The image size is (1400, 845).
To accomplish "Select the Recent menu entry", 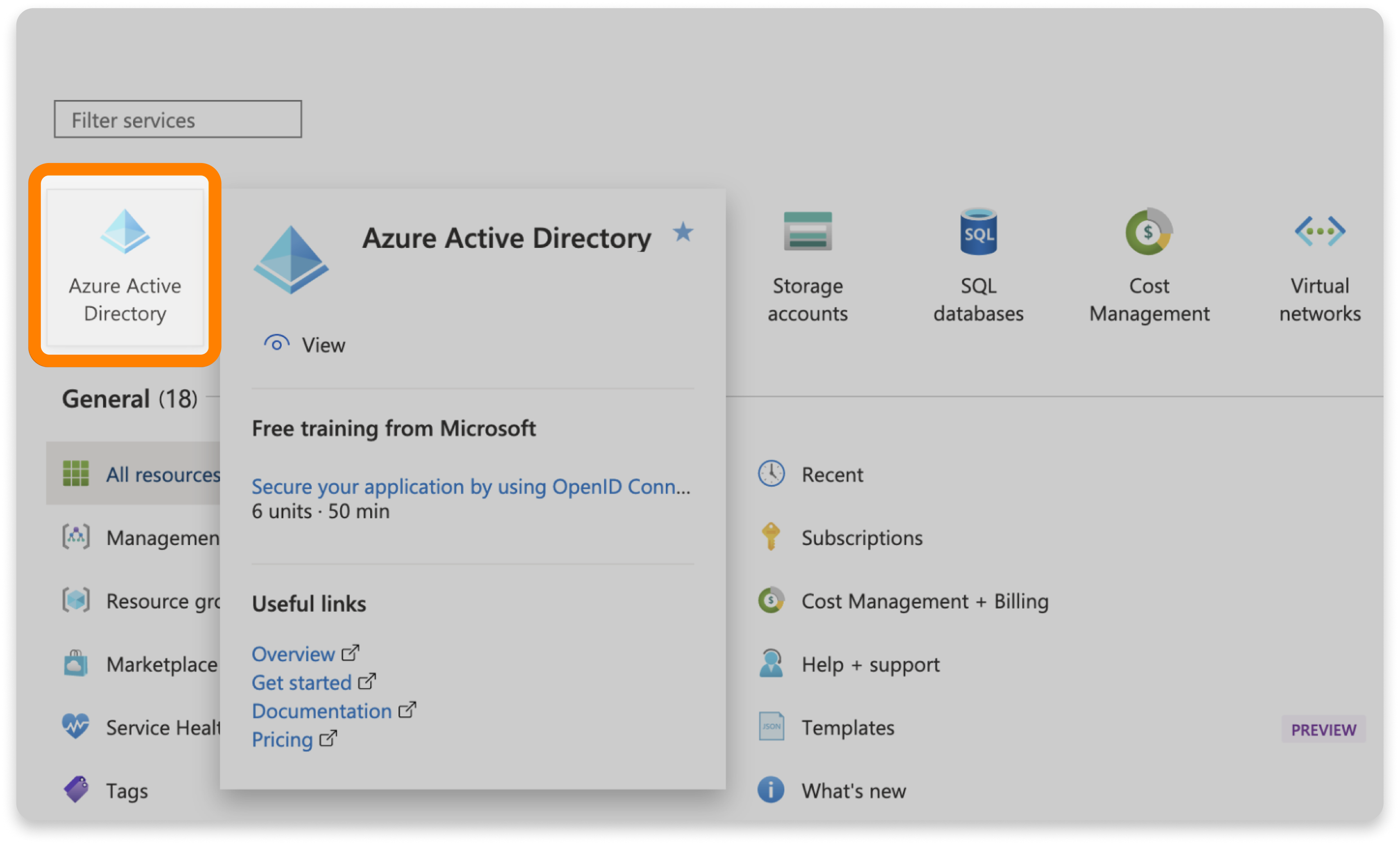I will coord(832,474).
